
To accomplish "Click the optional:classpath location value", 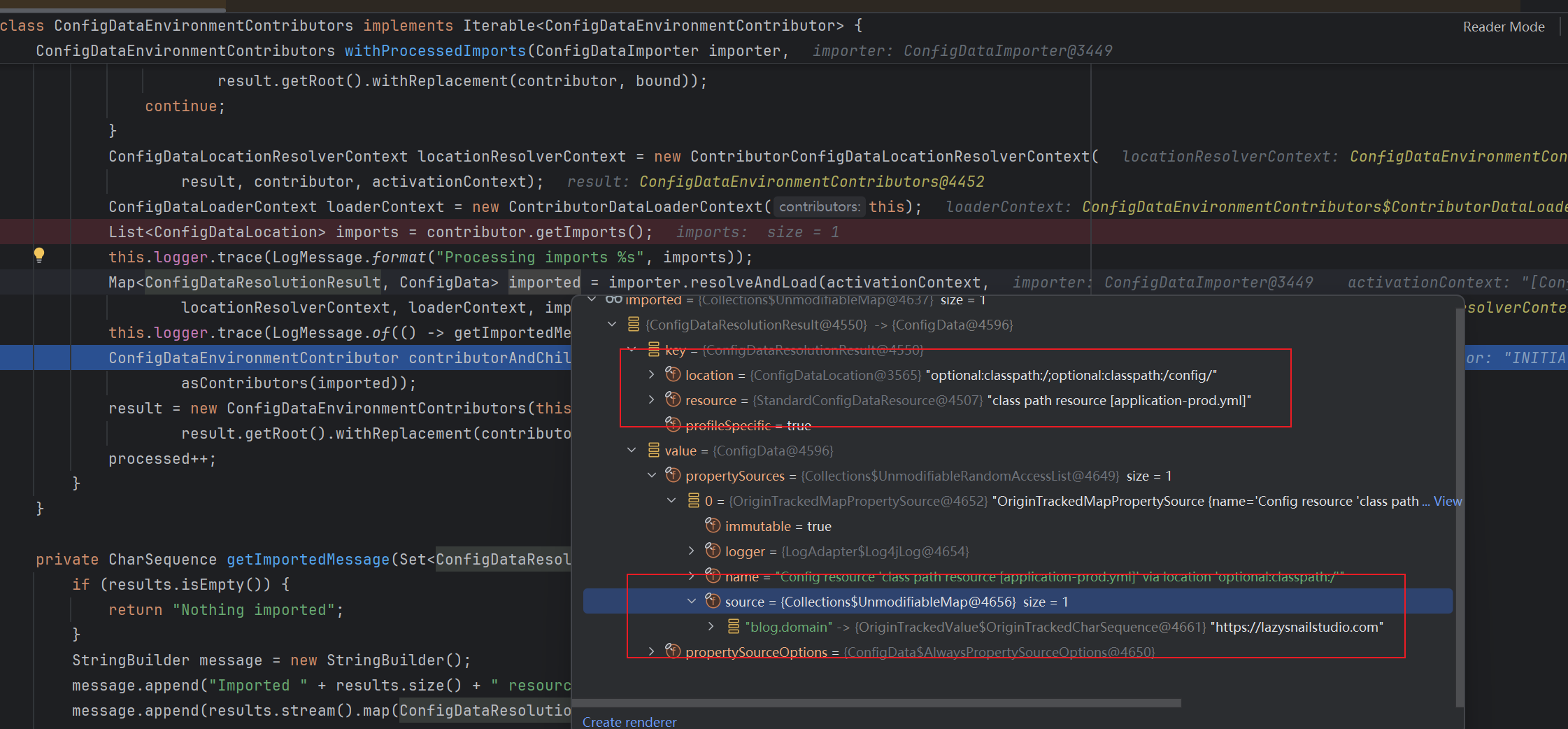I will (x=1071, y=375).
